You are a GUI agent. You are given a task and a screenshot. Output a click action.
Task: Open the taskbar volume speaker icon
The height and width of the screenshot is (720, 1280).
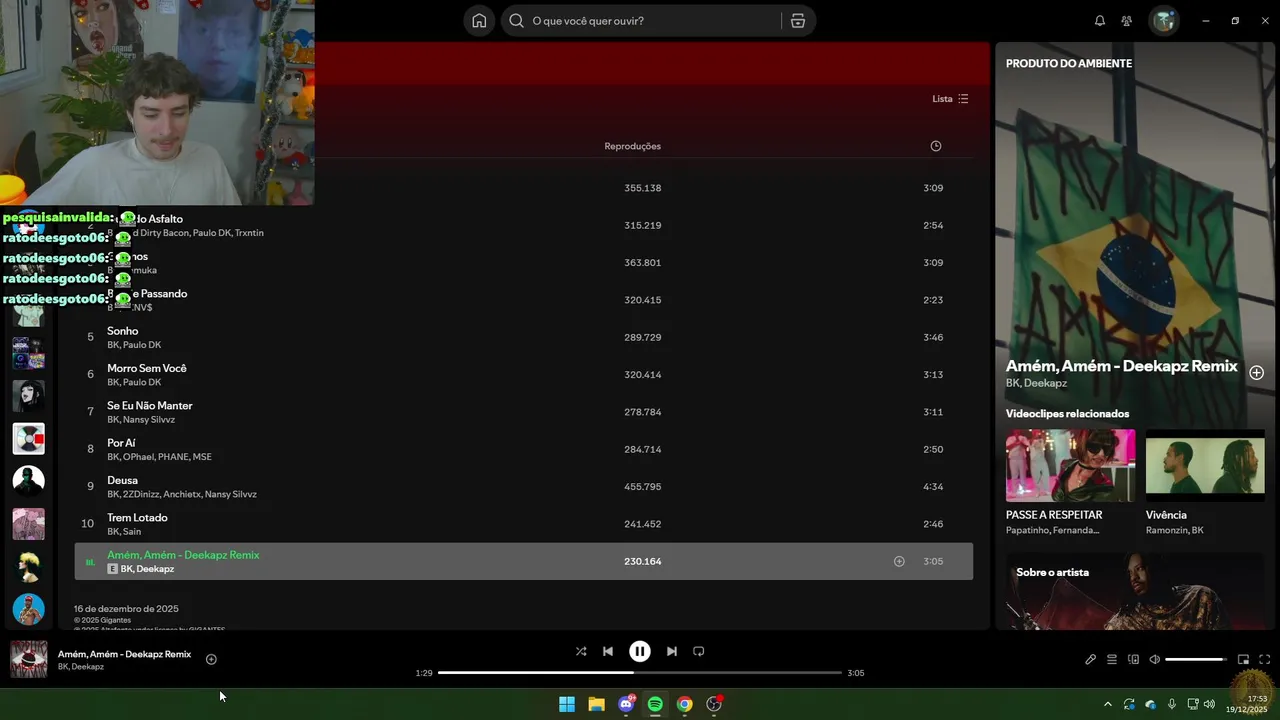(1209, 704)
